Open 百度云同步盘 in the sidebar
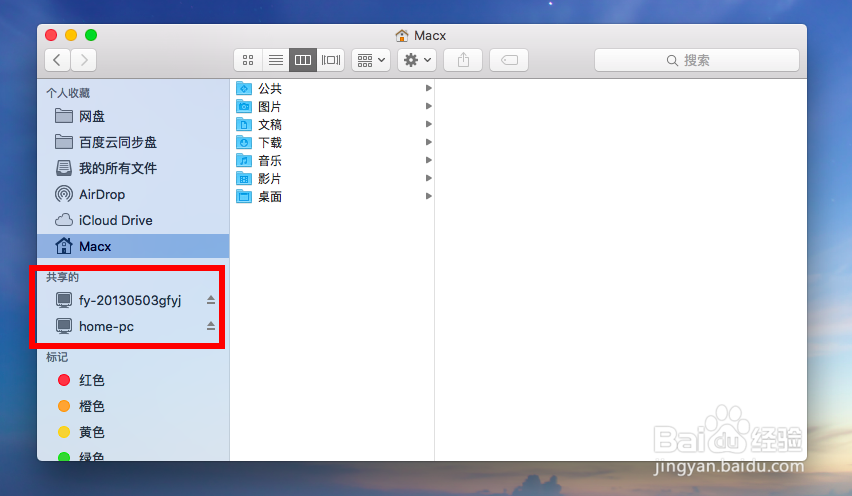 coord(133,142)
